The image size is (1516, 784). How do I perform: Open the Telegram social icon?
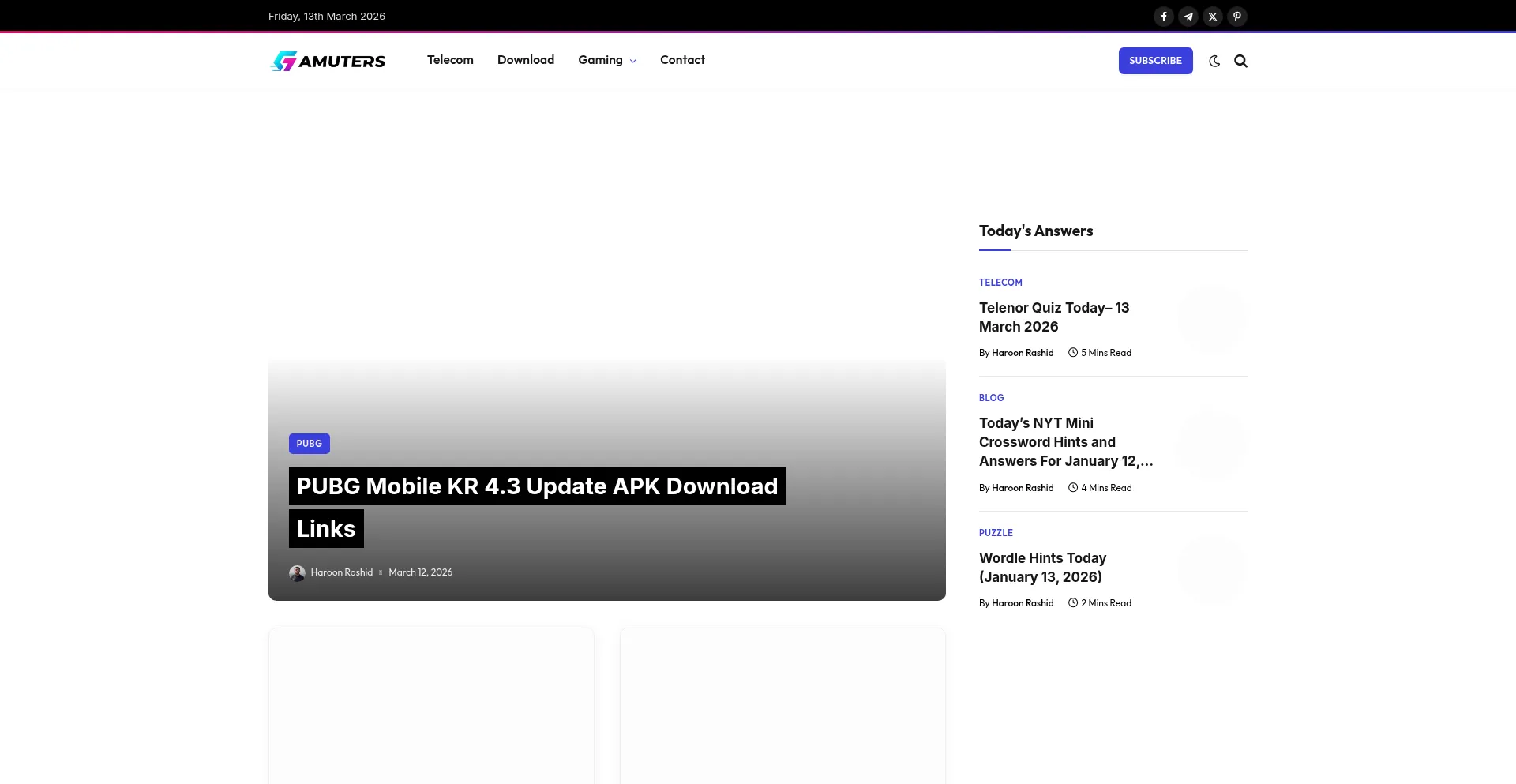point(1188,17)
